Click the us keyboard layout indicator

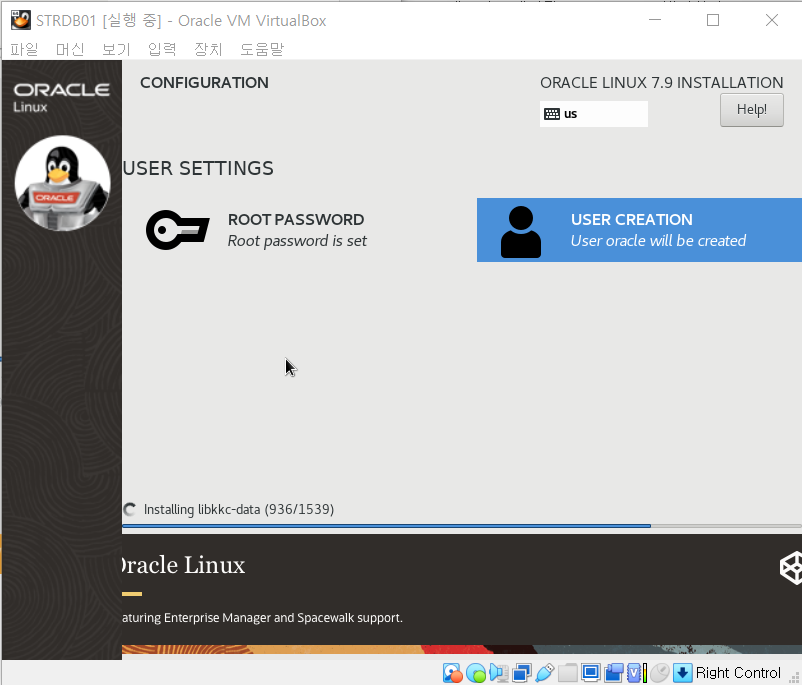tap(594, 114)
